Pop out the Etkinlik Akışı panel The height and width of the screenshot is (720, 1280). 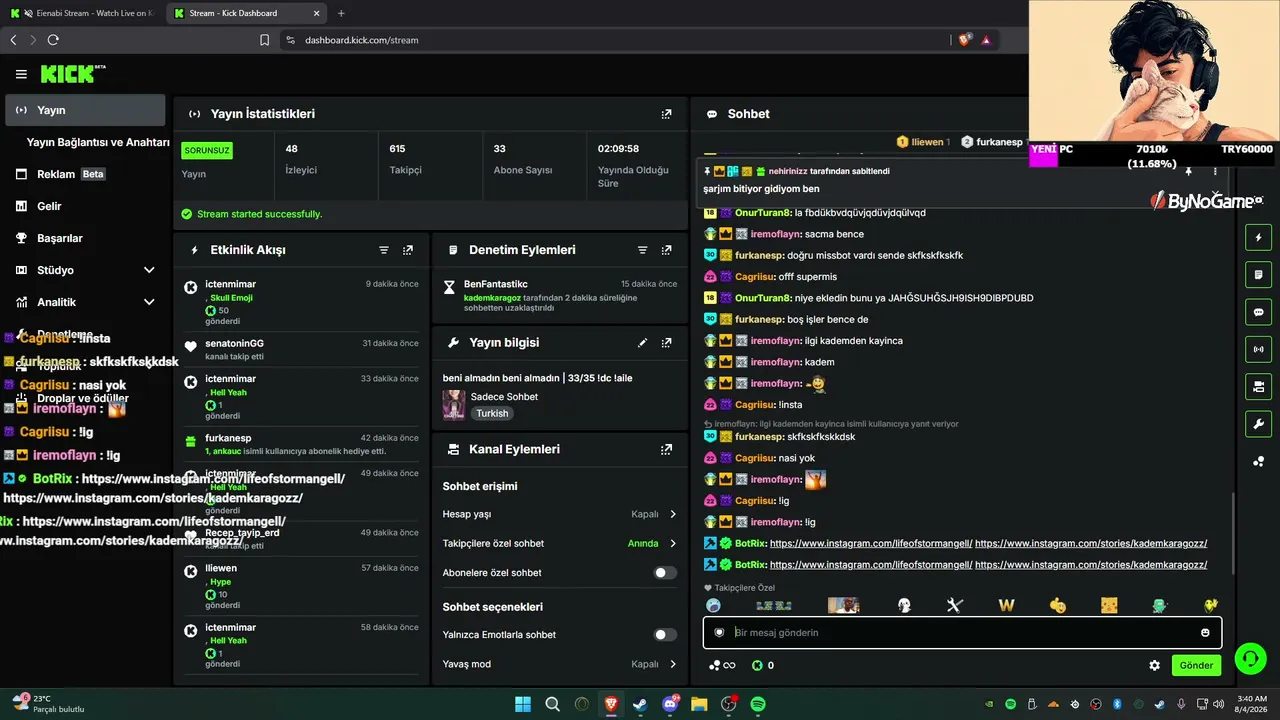click(x=408, y=250)
